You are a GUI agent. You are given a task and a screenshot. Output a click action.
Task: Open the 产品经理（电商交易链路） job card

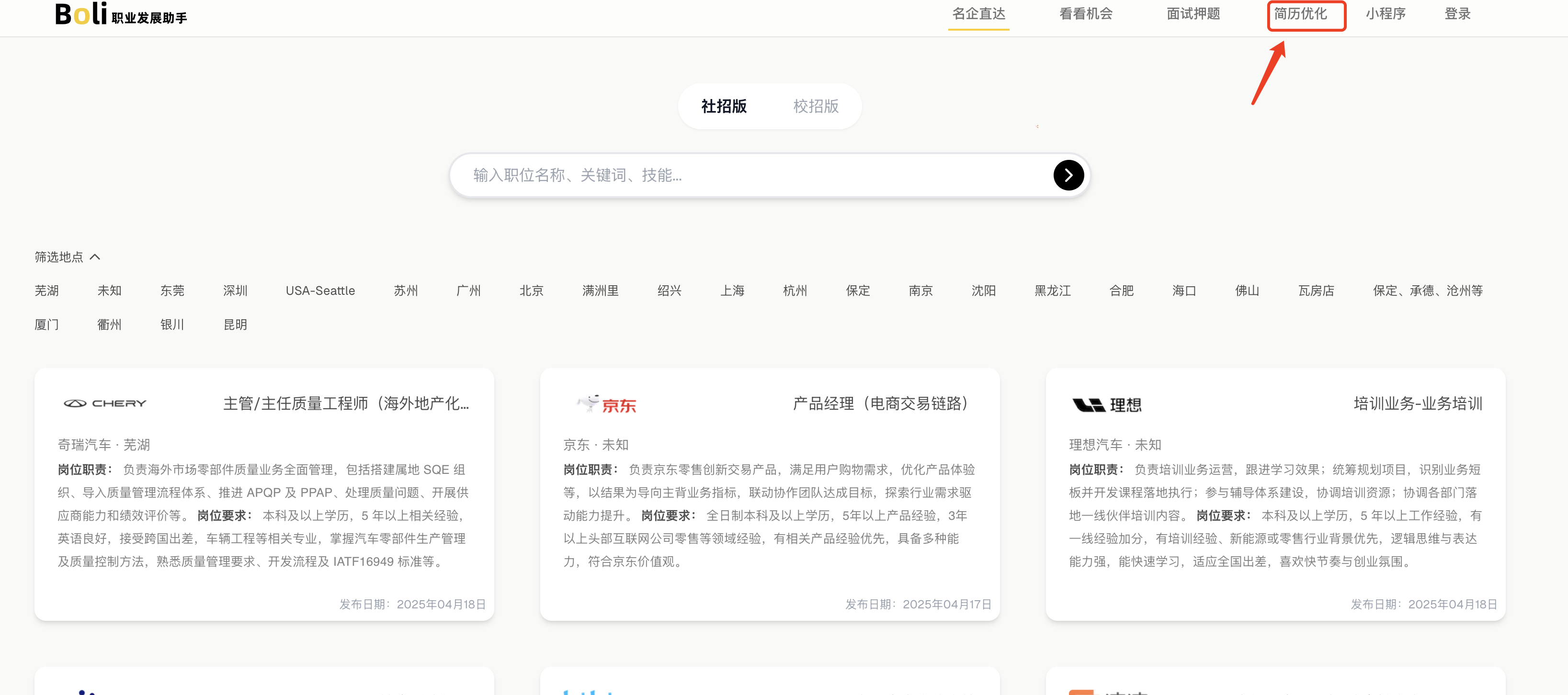pyautogui.click(x=880, y=404)
